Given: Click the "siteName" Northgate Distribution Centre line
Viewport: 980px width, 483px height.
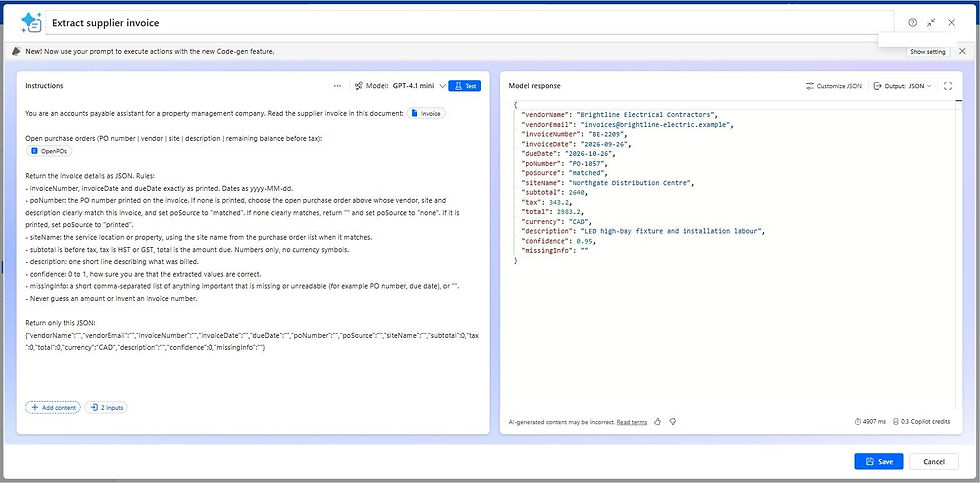Looking at the screenshot, I should click(x=608, y=182).
